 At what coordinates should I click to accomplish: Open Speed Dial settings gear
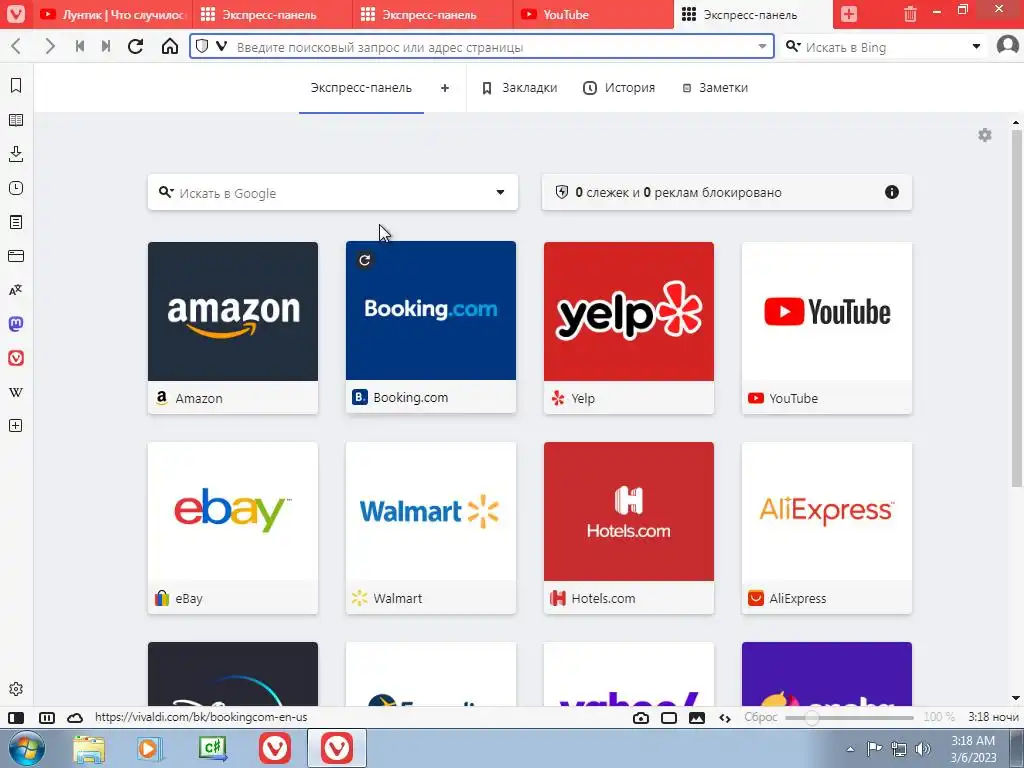point(985,135)
